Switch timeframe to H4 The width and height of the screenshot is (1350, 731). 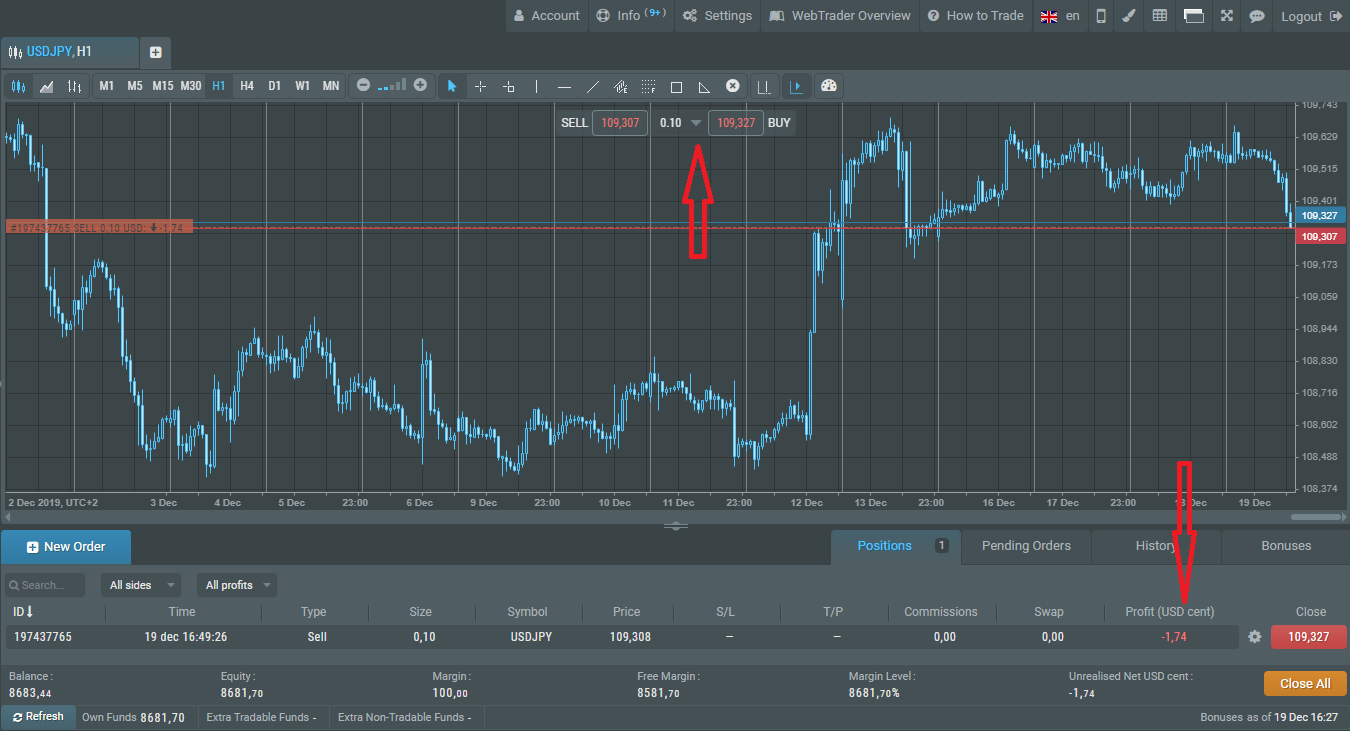(x=247, y=86)
